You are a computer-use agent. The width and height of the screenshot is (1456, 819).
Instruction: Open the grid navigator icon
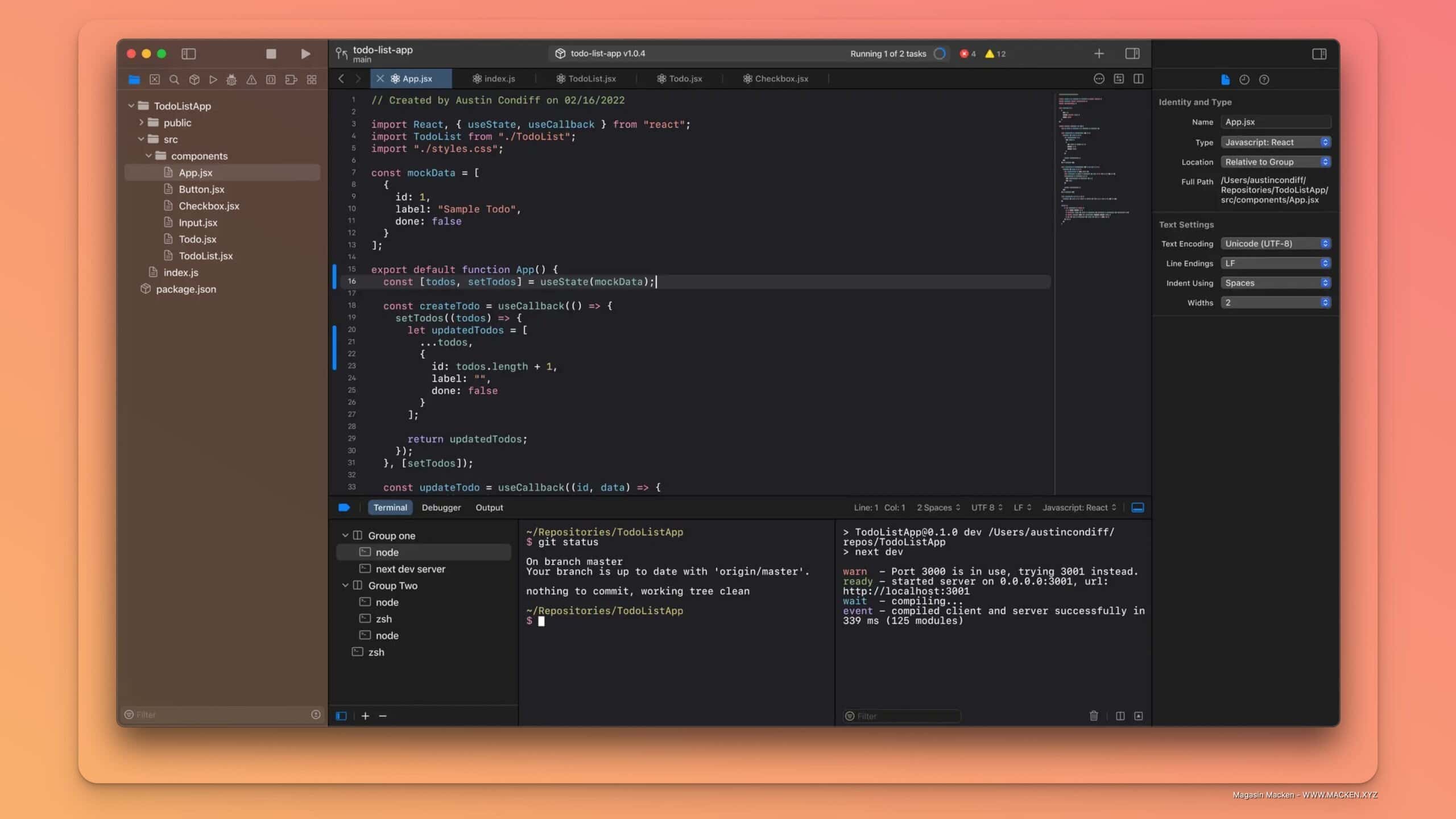pos(312,80)
